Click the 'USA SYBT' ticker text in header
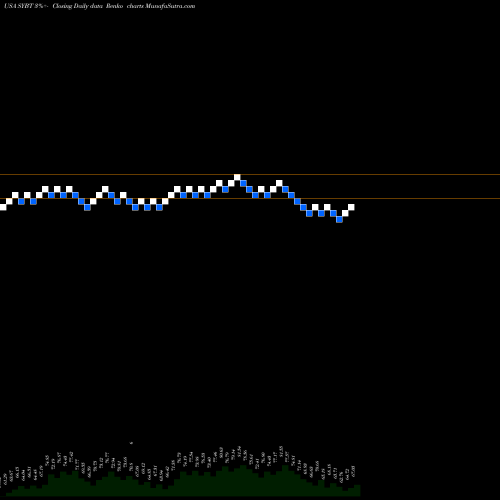 (x=19, y=6)
